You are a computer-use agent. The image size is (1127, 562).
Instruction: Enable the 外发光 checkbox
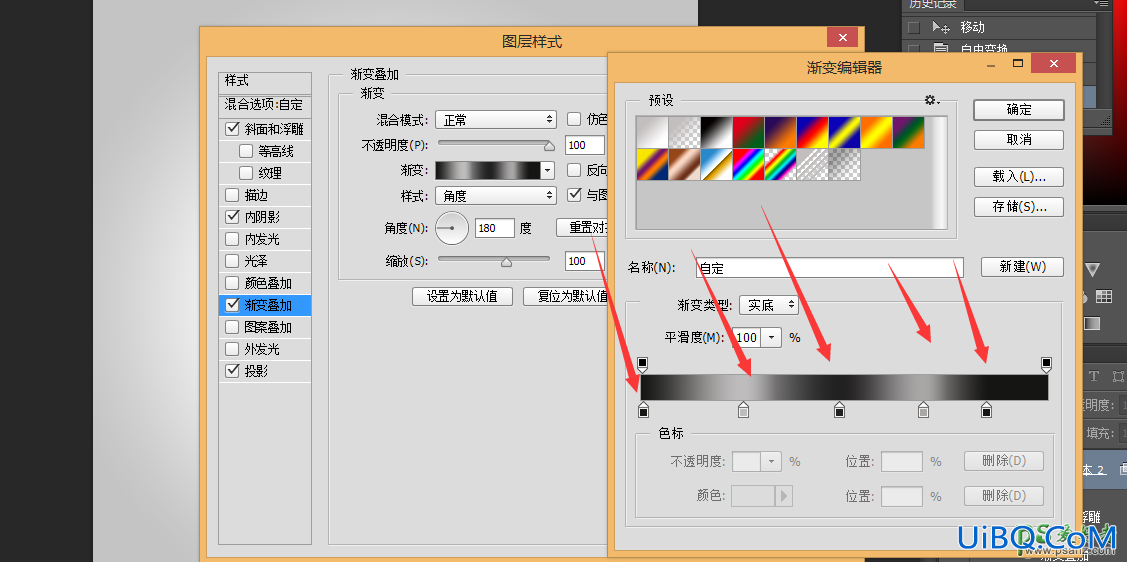[232, 349]
